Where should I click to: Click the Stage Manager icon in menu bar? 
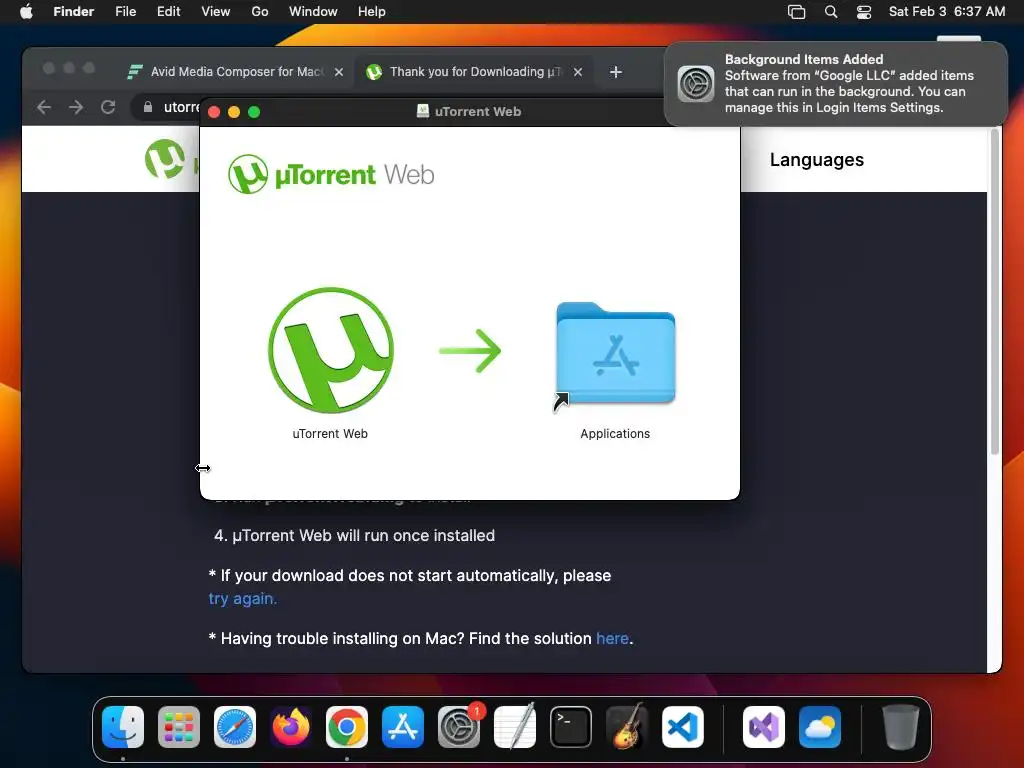pos(796,12)
